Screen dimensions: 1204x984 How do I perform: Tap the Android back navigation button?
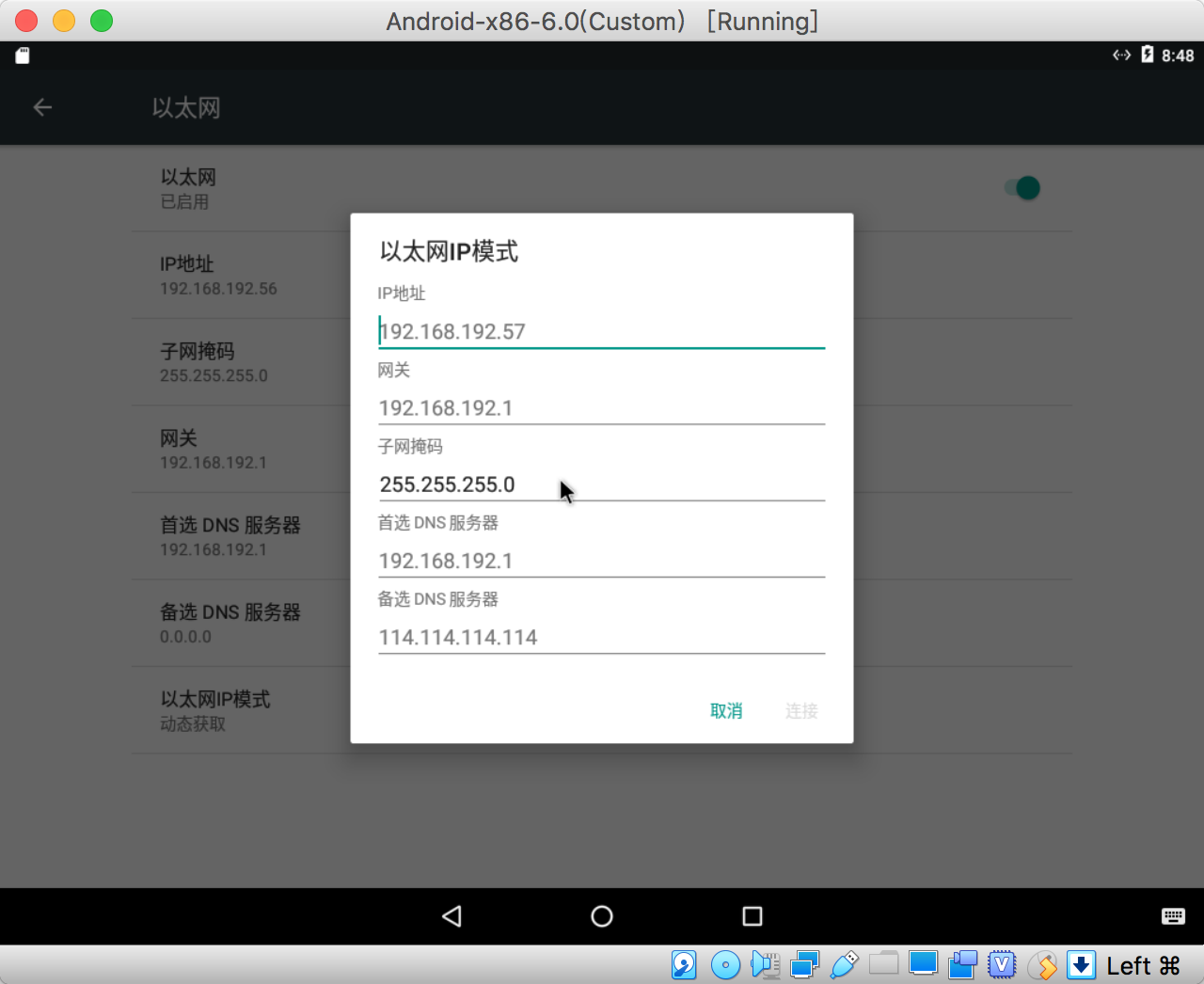[x=451, y=916]
